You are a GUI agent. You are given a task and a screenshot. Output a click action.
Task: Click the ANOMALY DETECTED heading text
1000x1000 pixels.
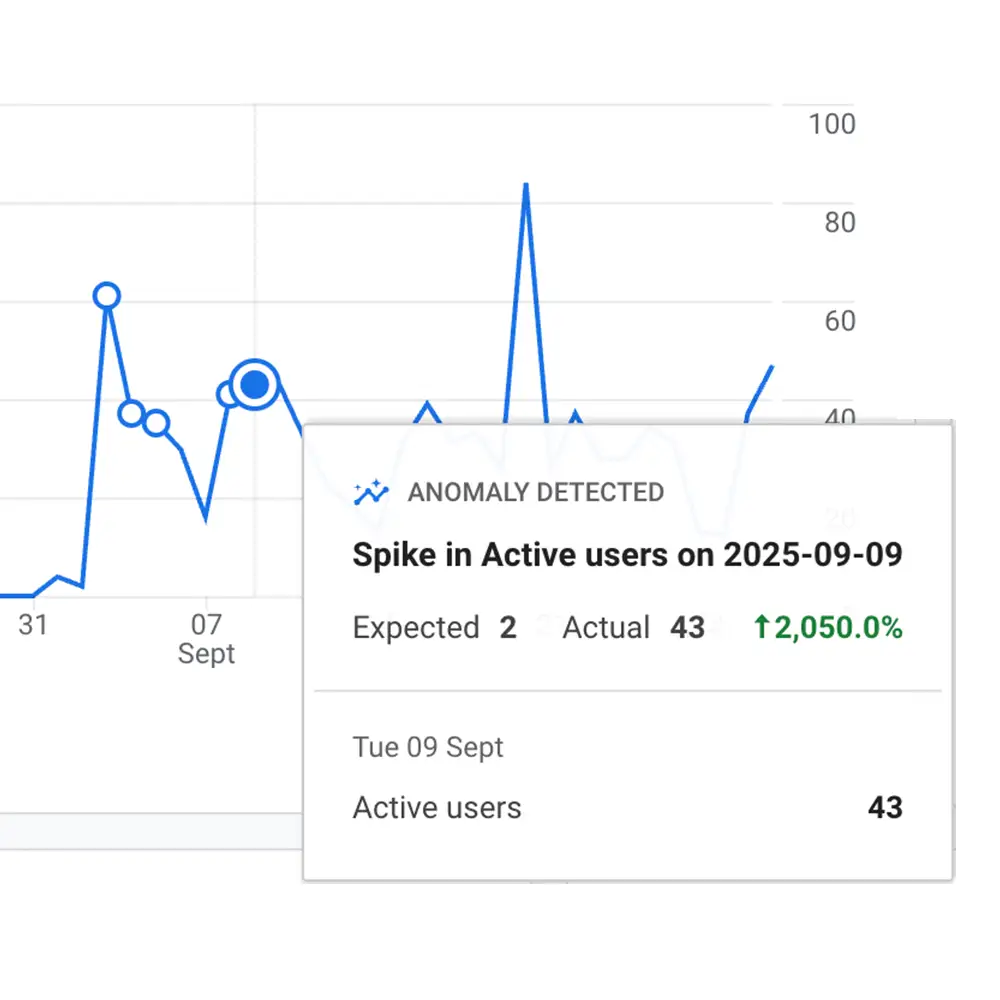[536, 492]
